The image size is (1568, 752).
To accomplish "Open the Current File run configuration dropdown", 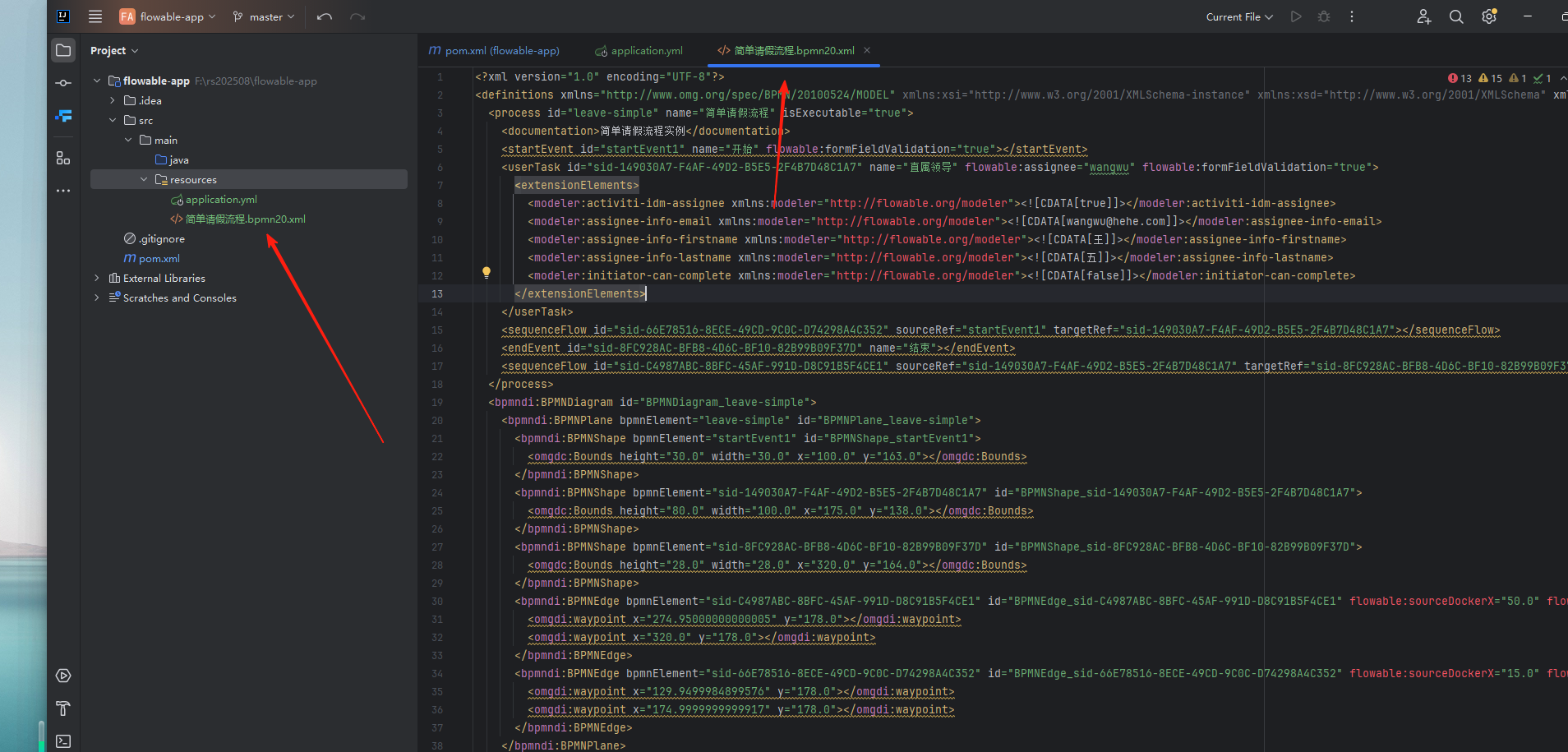I will [x=1239, y=16].
